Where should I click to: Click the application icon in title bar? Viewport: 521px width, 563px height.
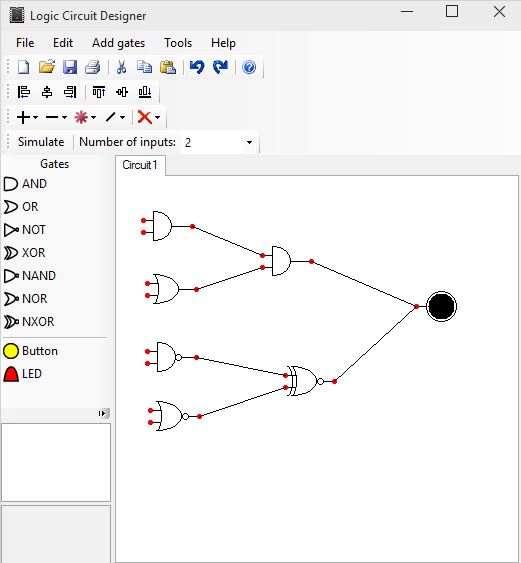point(17,15)
